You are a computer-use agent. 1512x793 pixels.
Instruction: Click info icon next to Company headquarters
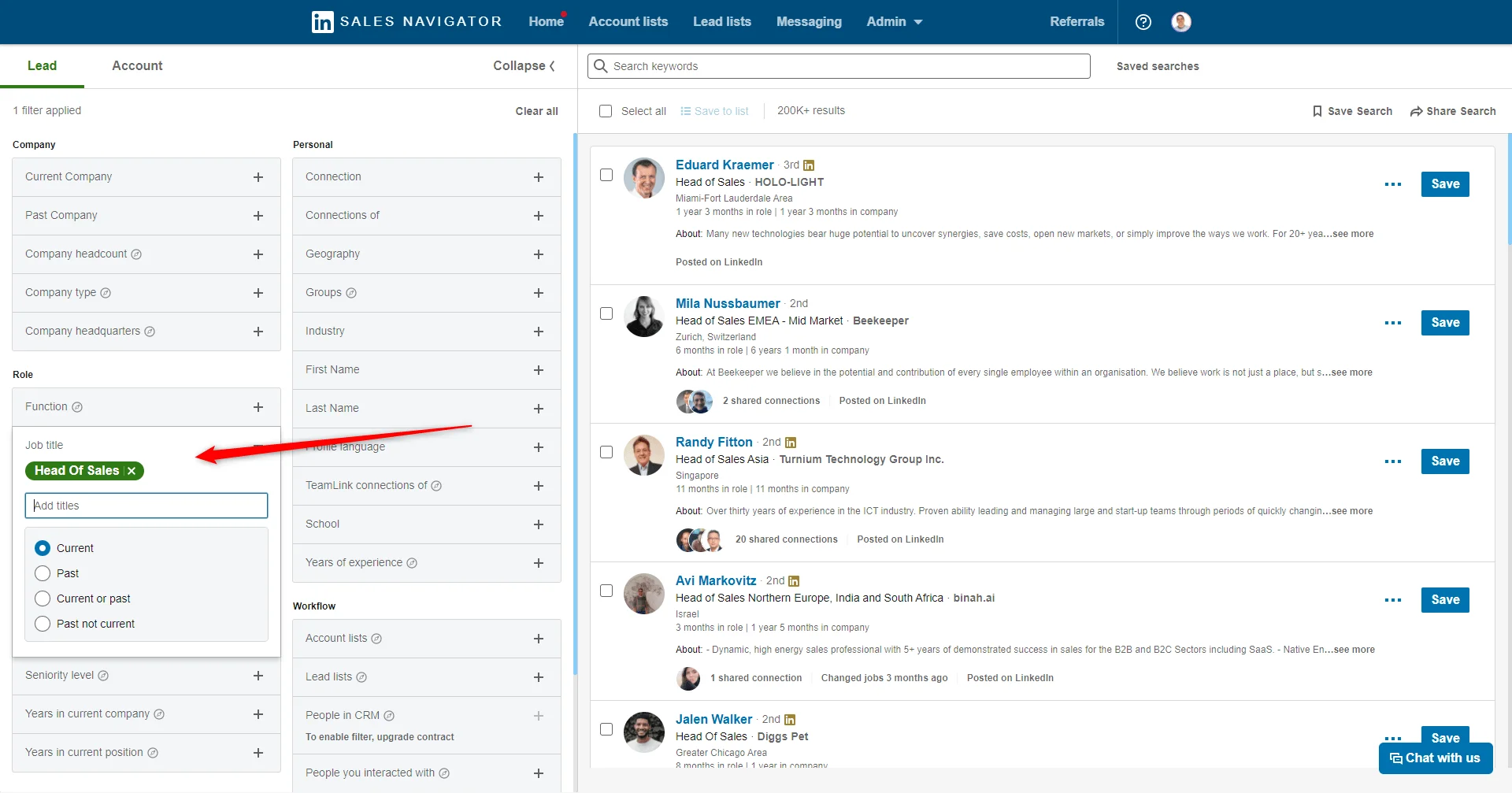pyautogui.click(x=150, y=332)
